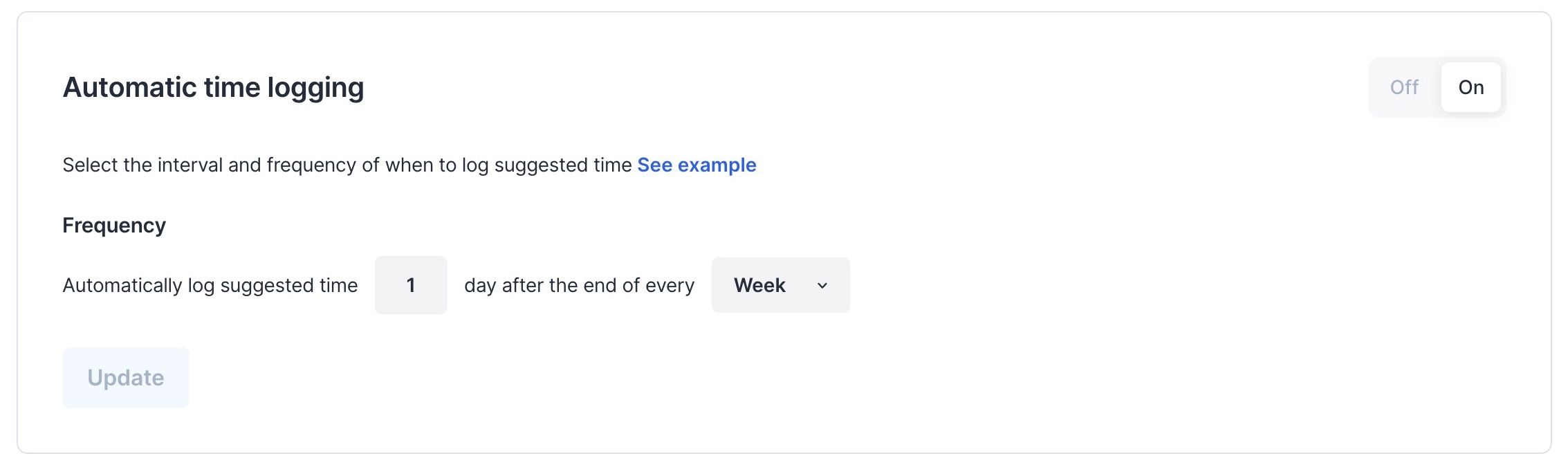Click the Frequency section label

point(114,226)
